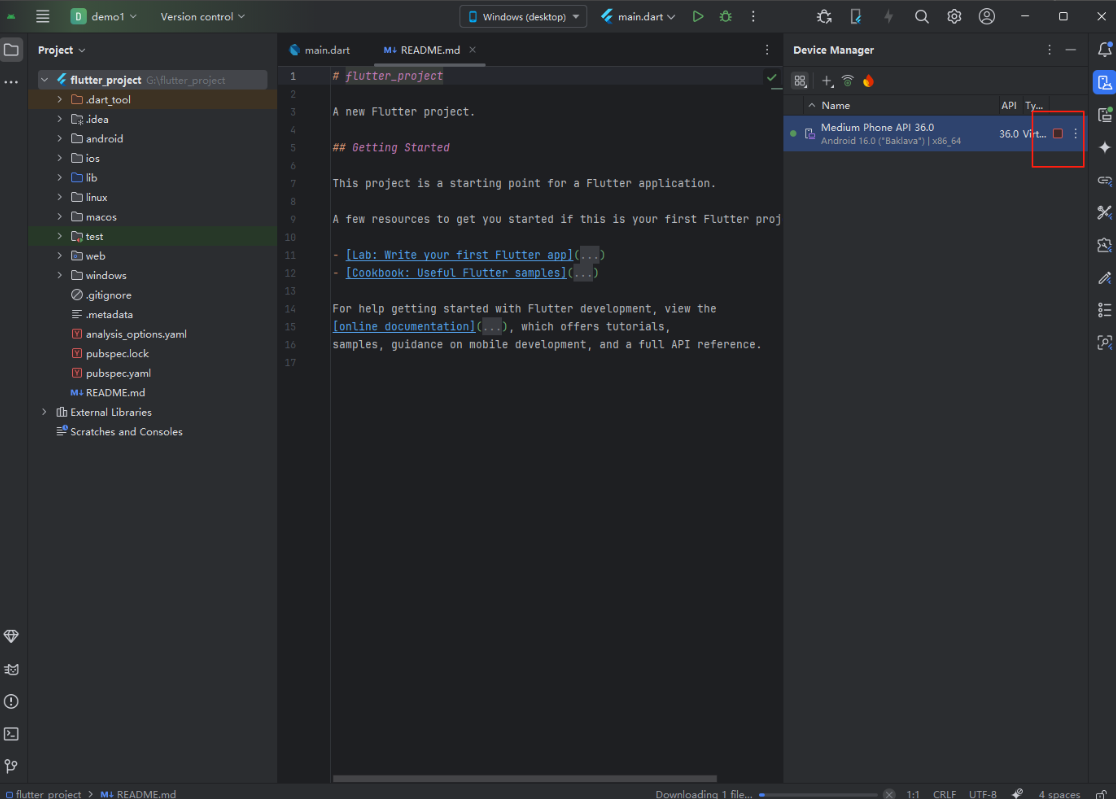Viewport: 1116px width, 799px height.
Task: Expand the lib folder
Action: [60, 178]
